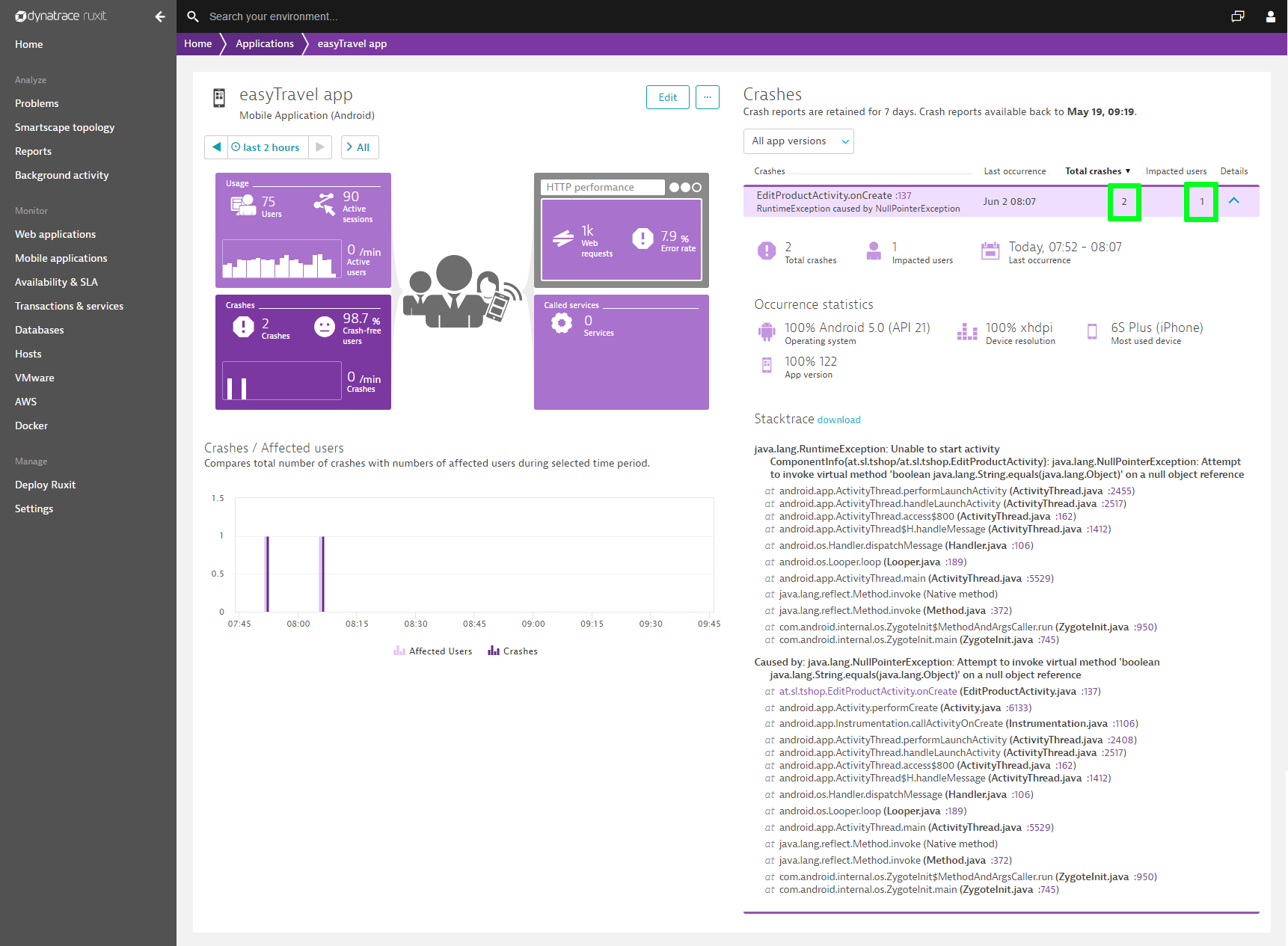This screenshot has width=1288, height=946.
Task: Go to Applications breadcrumb
Action: tap(265, 43)
